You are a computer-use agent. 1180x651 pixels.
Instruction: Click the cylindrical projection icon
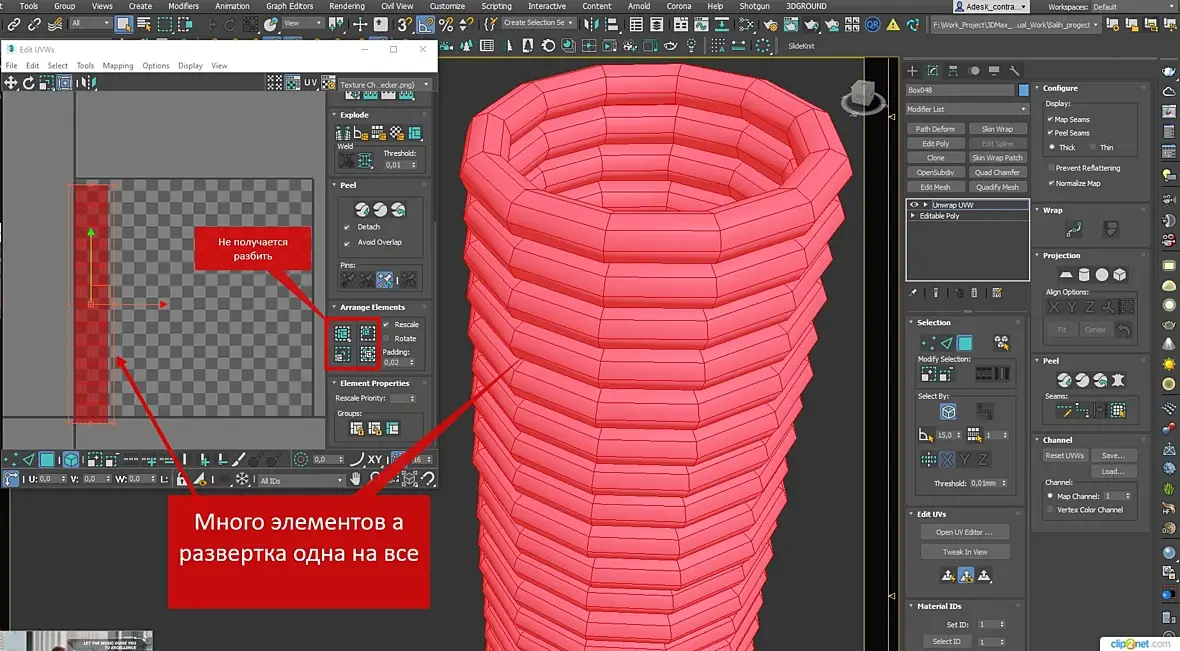point(1084,274)
